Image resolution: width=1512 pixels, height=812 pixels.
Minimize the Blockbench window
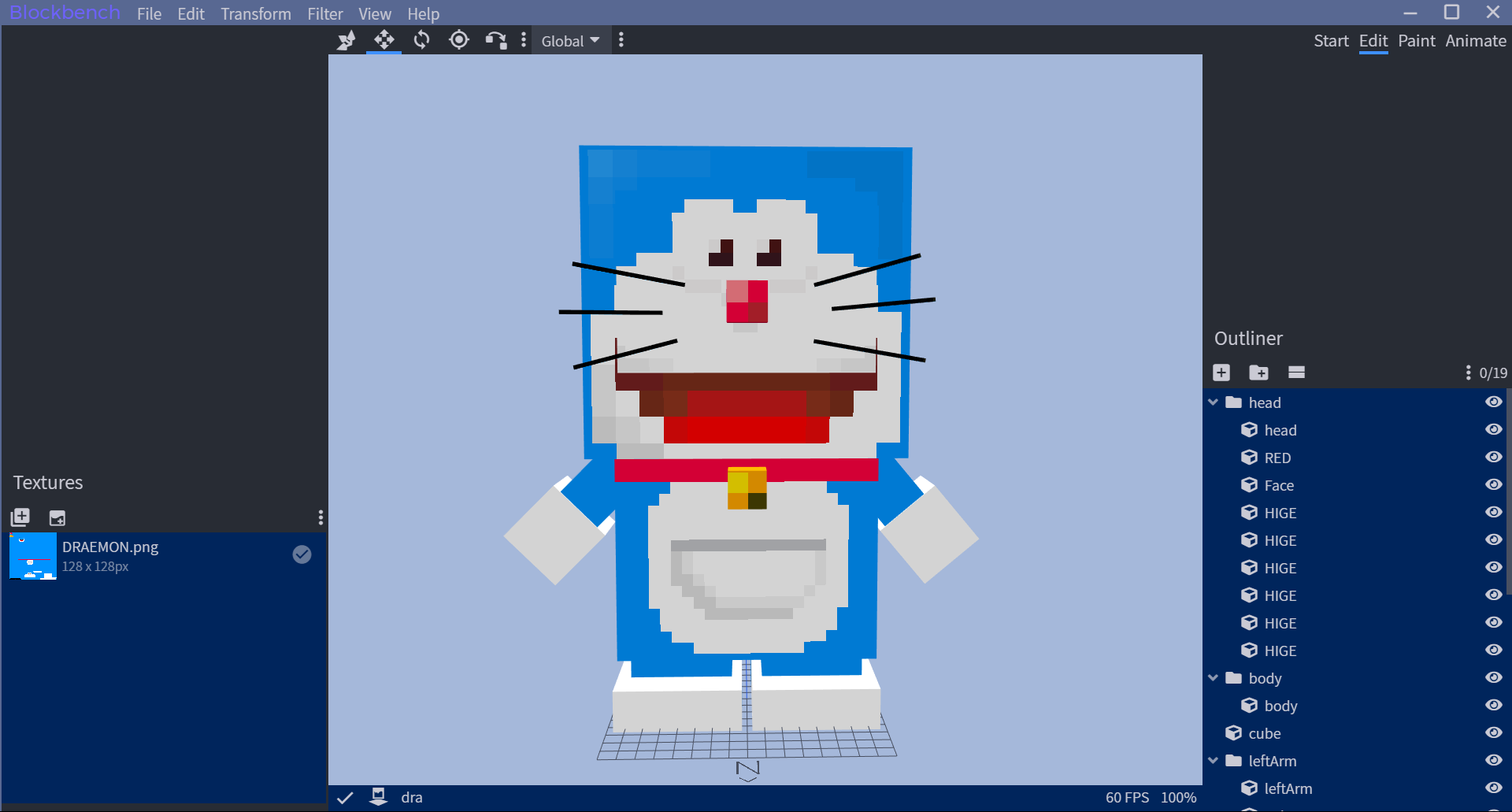click(1410, 13)
